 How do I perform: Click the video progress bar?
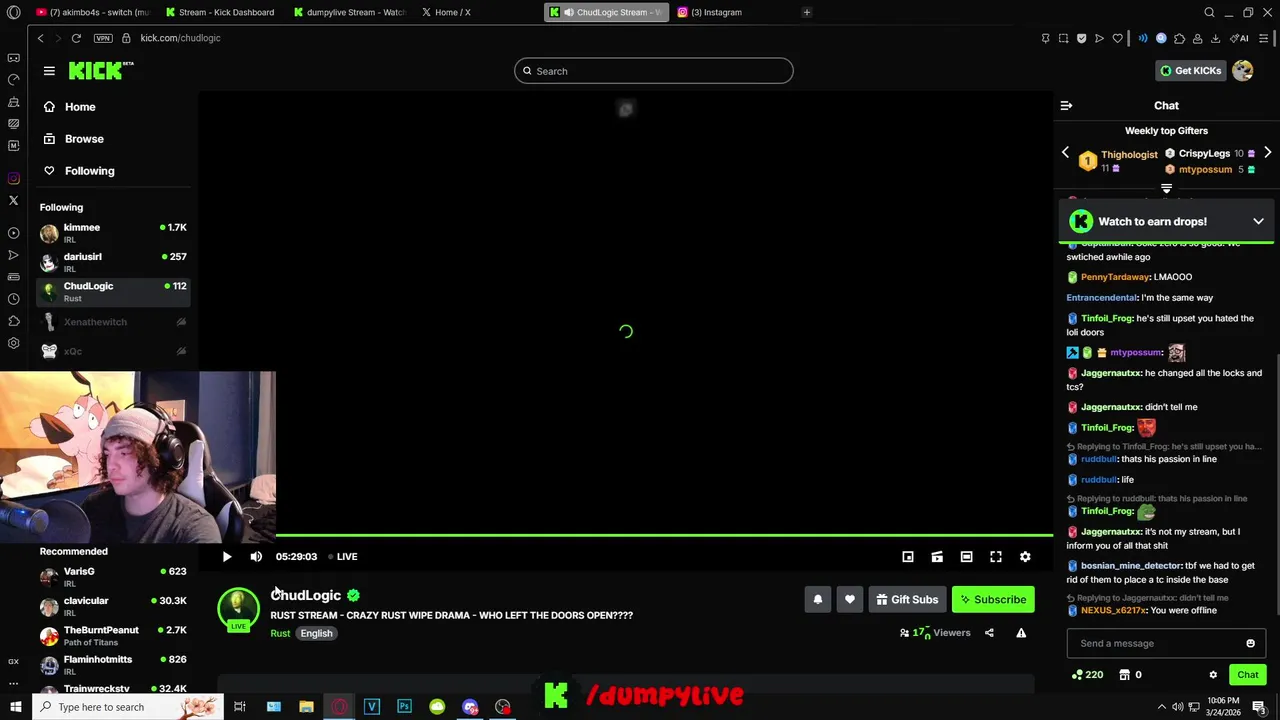[x=664, y=536]
